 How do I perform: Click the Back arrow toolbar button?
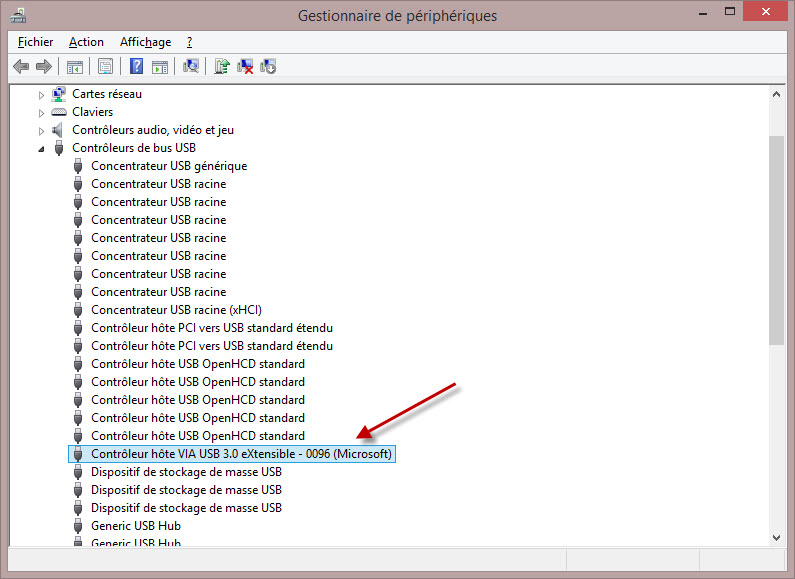21,67
